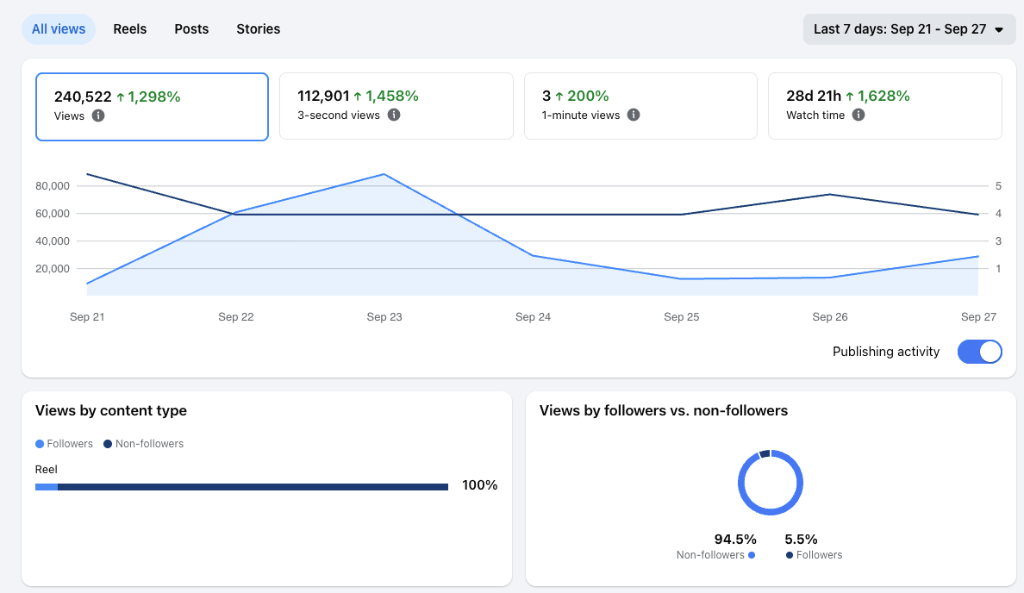The image size is (1024, 593).
Task: Click the Views by followers vs. non-followers heading
Action: (x=664, y=411)
